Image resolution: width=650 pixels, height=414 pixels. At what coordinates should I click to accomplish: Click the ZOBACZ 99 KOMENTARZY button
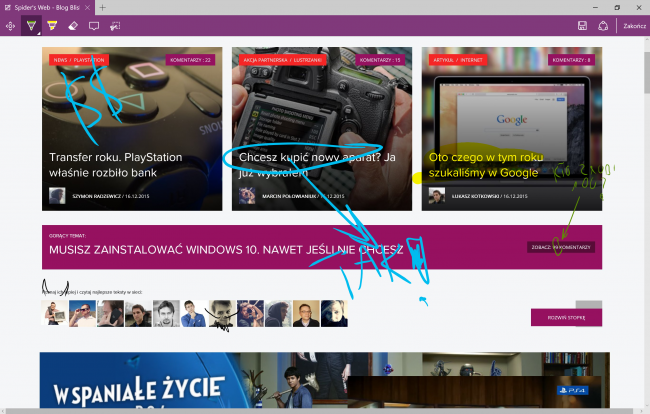(561, 247)
